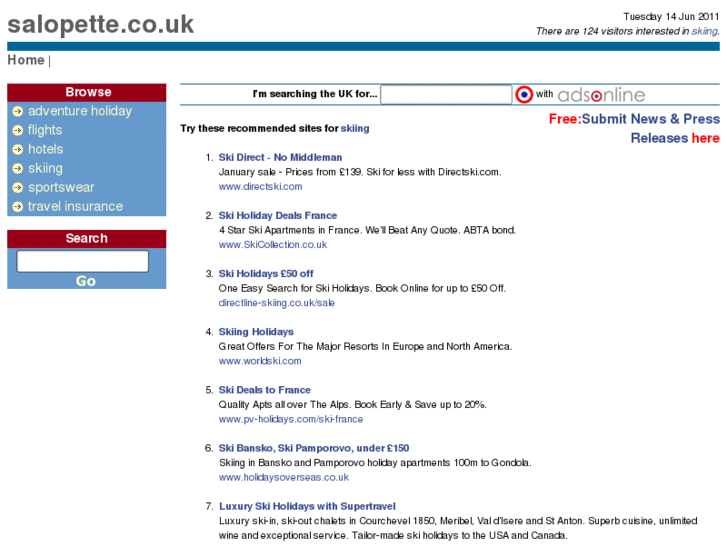Focus the 'searching the UK for' field
Image resolution: width=727 pixels, height=545 pixels.
pos(446,95)
